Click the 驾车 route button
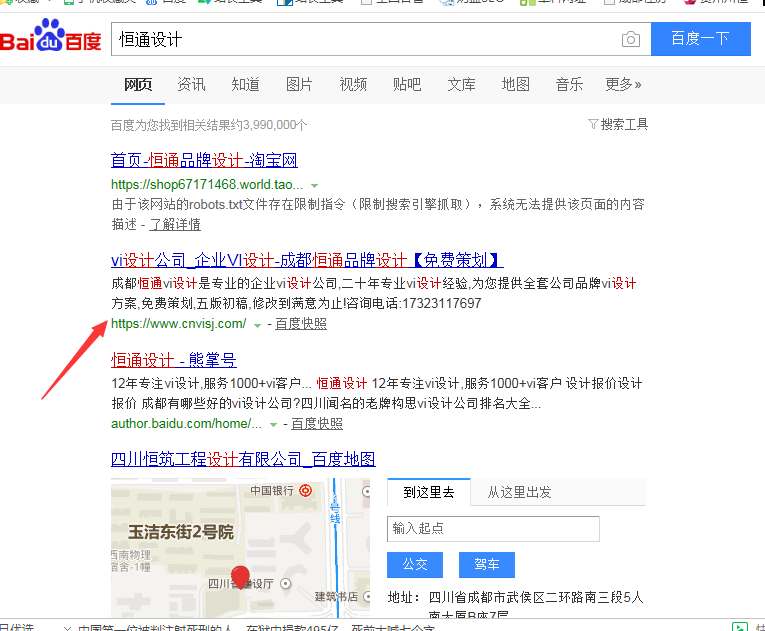 click(x=486, y=564)
